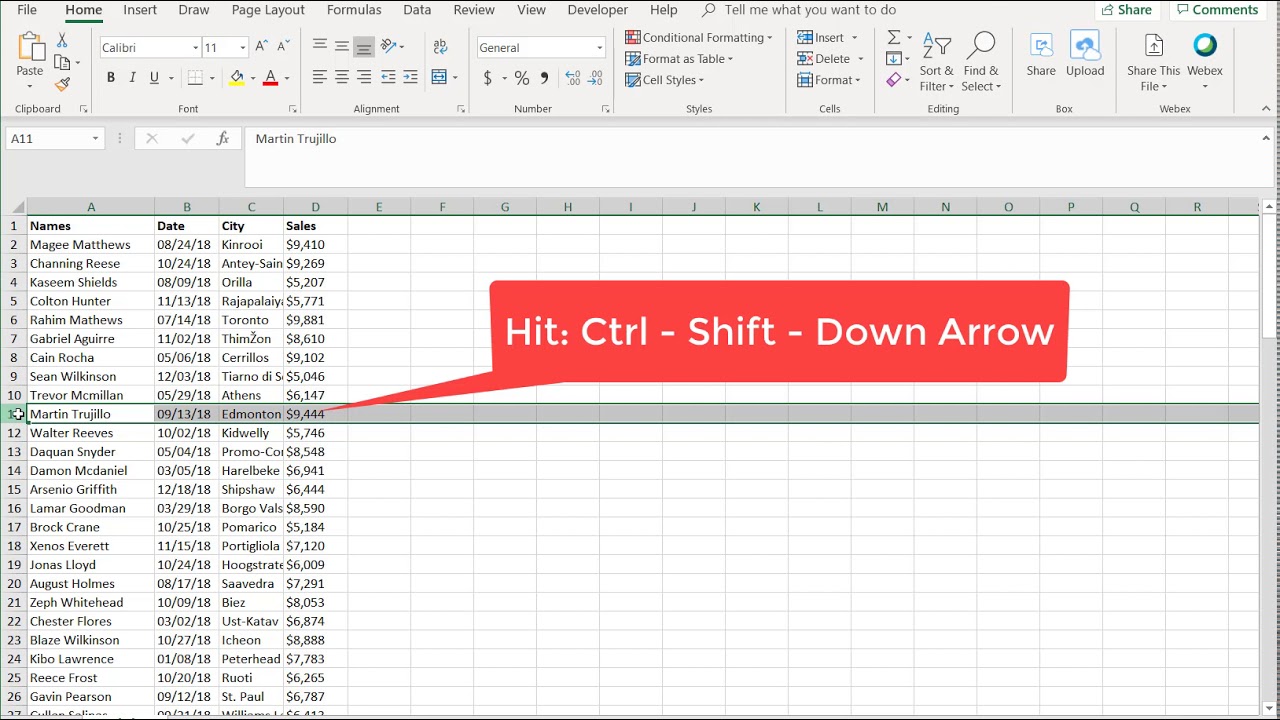The width and height of the screenshot is (1280, 720).
Task: Open the Comments pane button
Action: coord(1217,10)
